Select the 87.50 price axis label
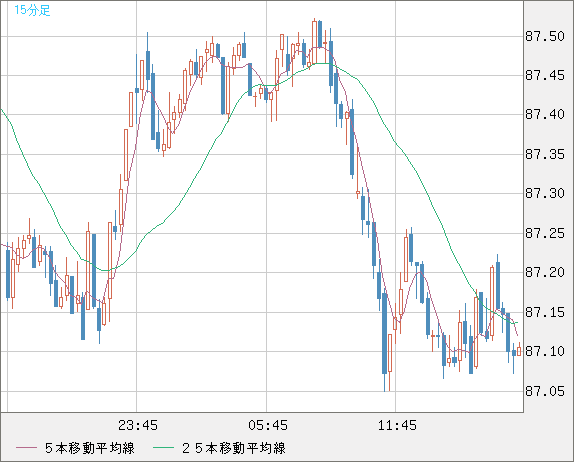This screenshot has height=462, width=574. tap(545, 36)
